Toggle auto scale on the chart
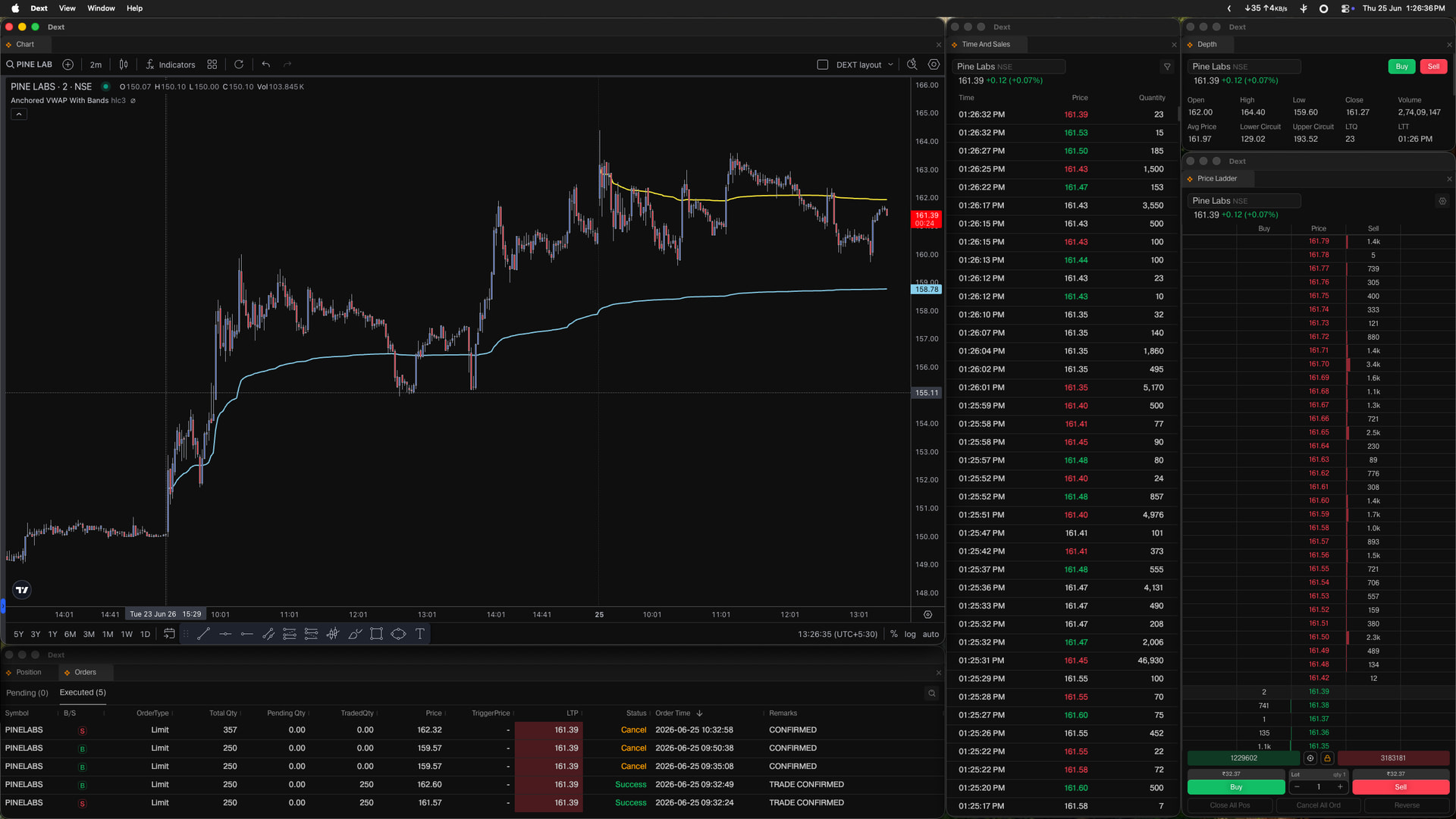 [x=930, y=634]
